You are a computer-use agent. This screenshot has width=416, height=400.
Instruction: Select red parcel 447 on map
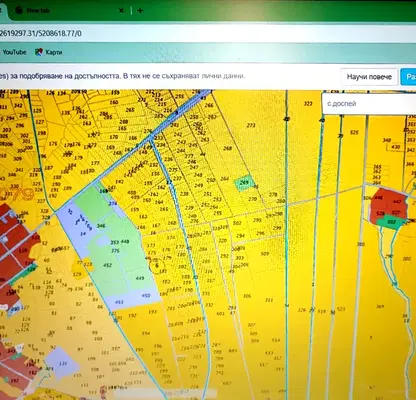397,201
